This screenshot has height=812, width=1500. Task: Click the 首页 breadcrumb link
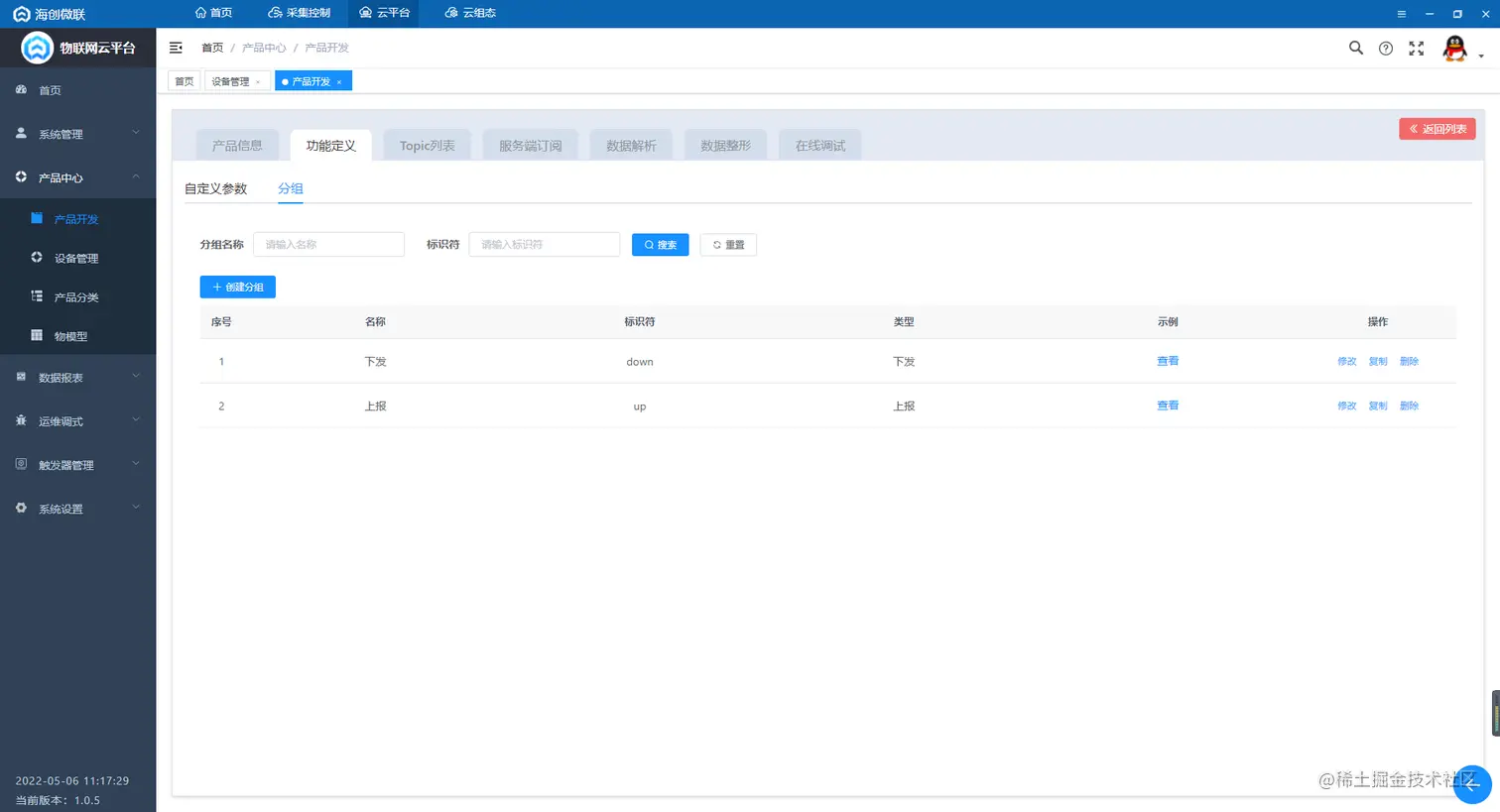coord(212,48)
